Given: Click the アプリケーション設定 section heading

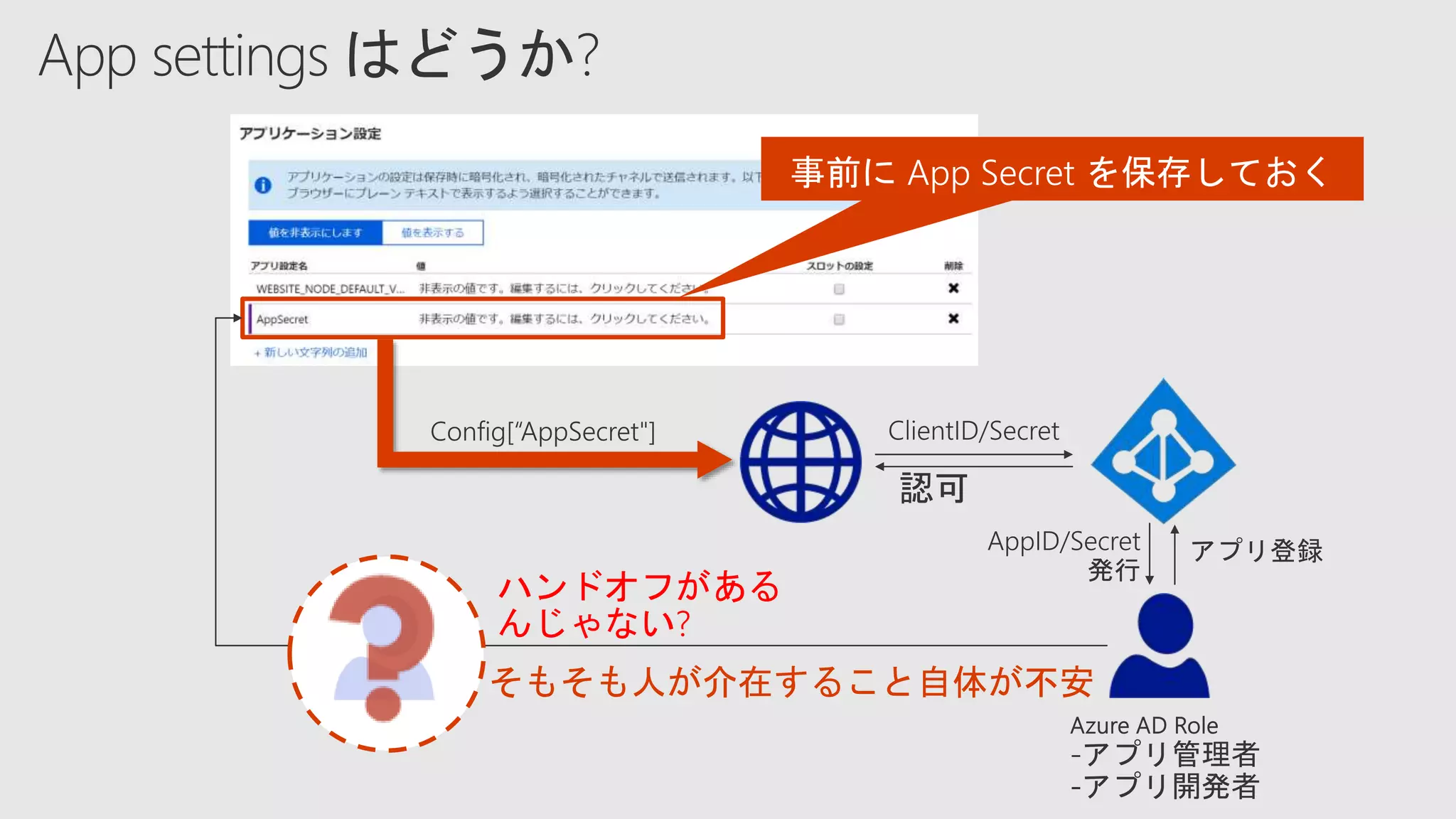Looking at the screenshot, I should click(310, 133).
